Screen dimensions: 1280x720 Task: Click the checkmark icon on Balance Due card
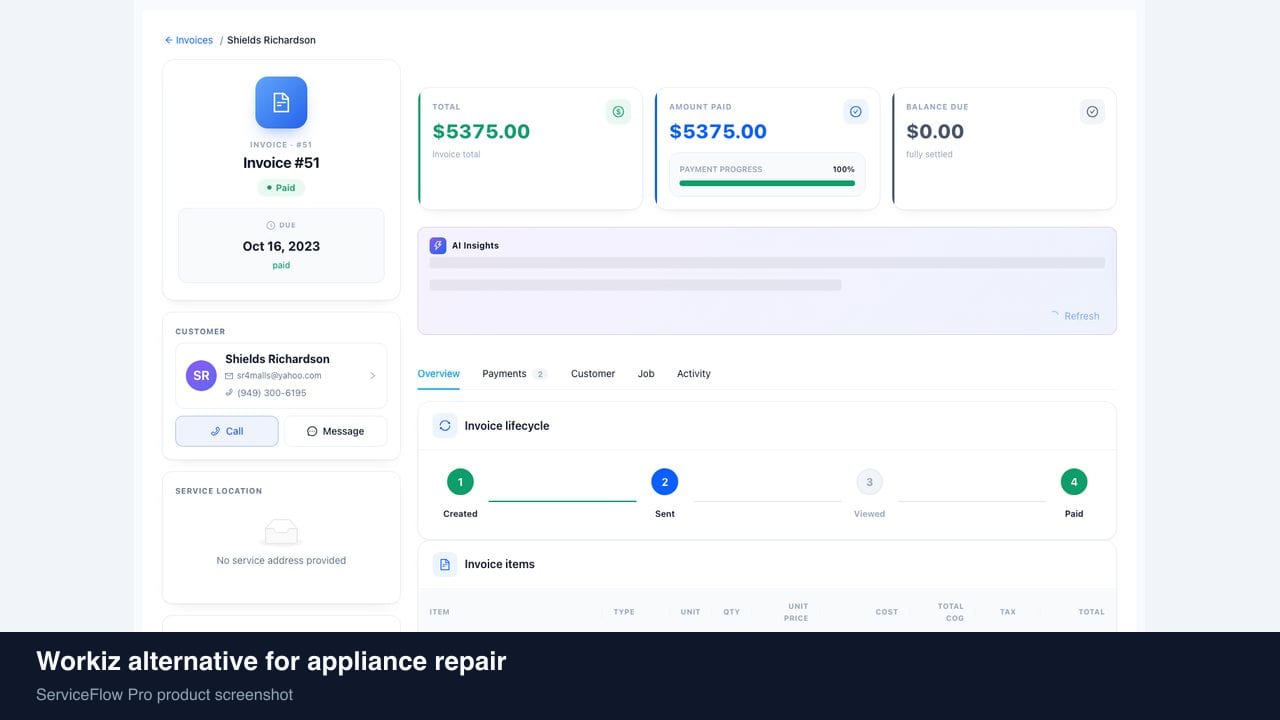point(1092,112)
